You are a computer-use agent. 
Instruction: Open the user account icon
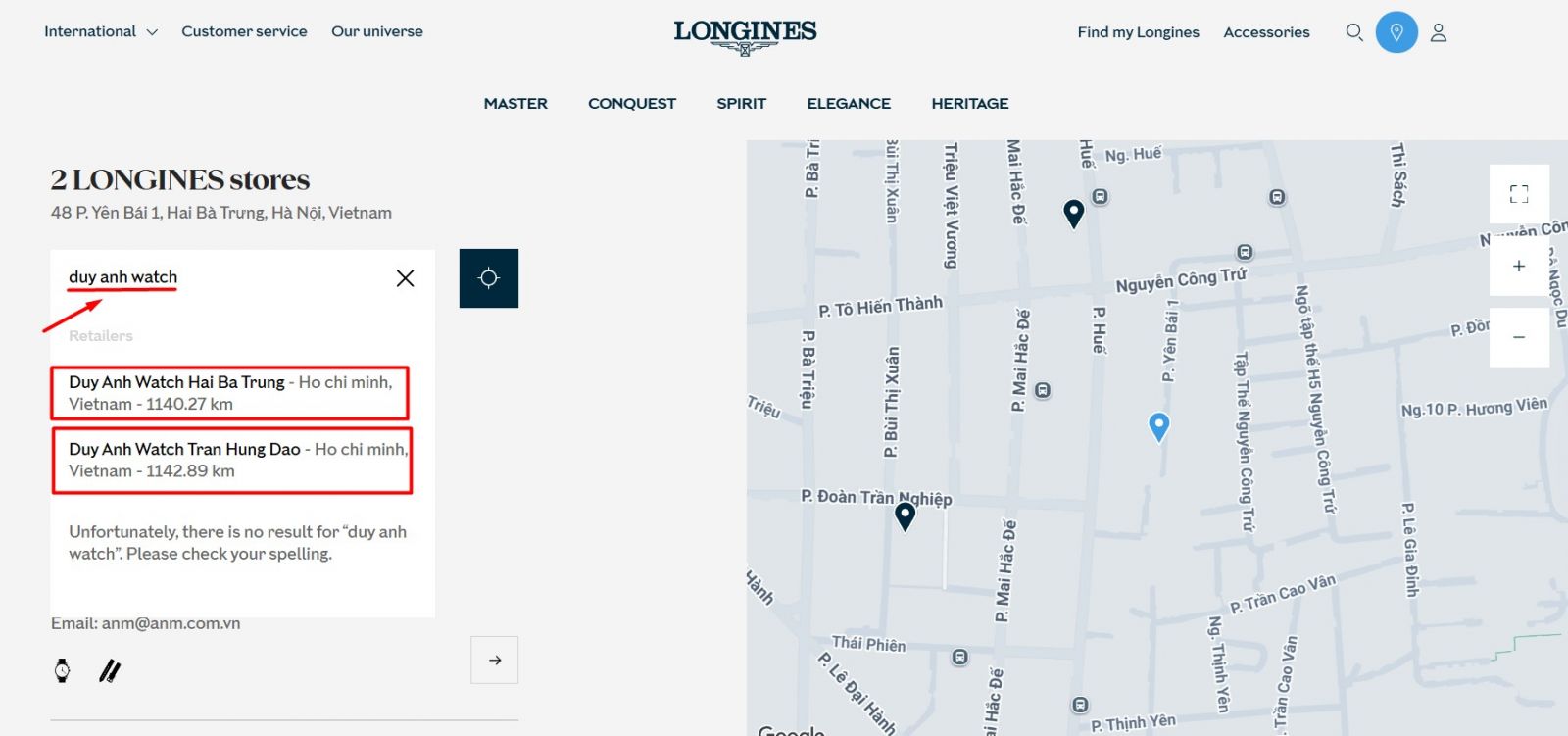coord(1439,32)
